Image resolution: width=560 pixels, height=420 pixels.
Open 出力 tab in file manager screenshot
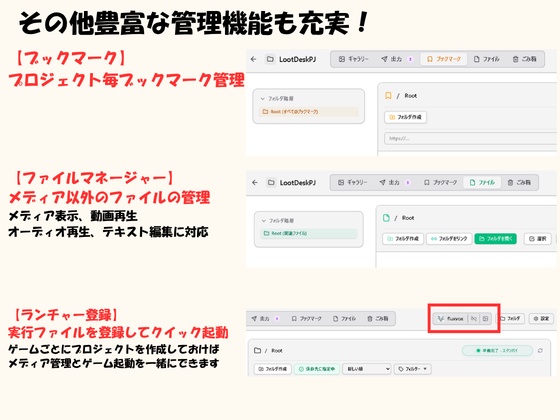click(x=395, y=182)
